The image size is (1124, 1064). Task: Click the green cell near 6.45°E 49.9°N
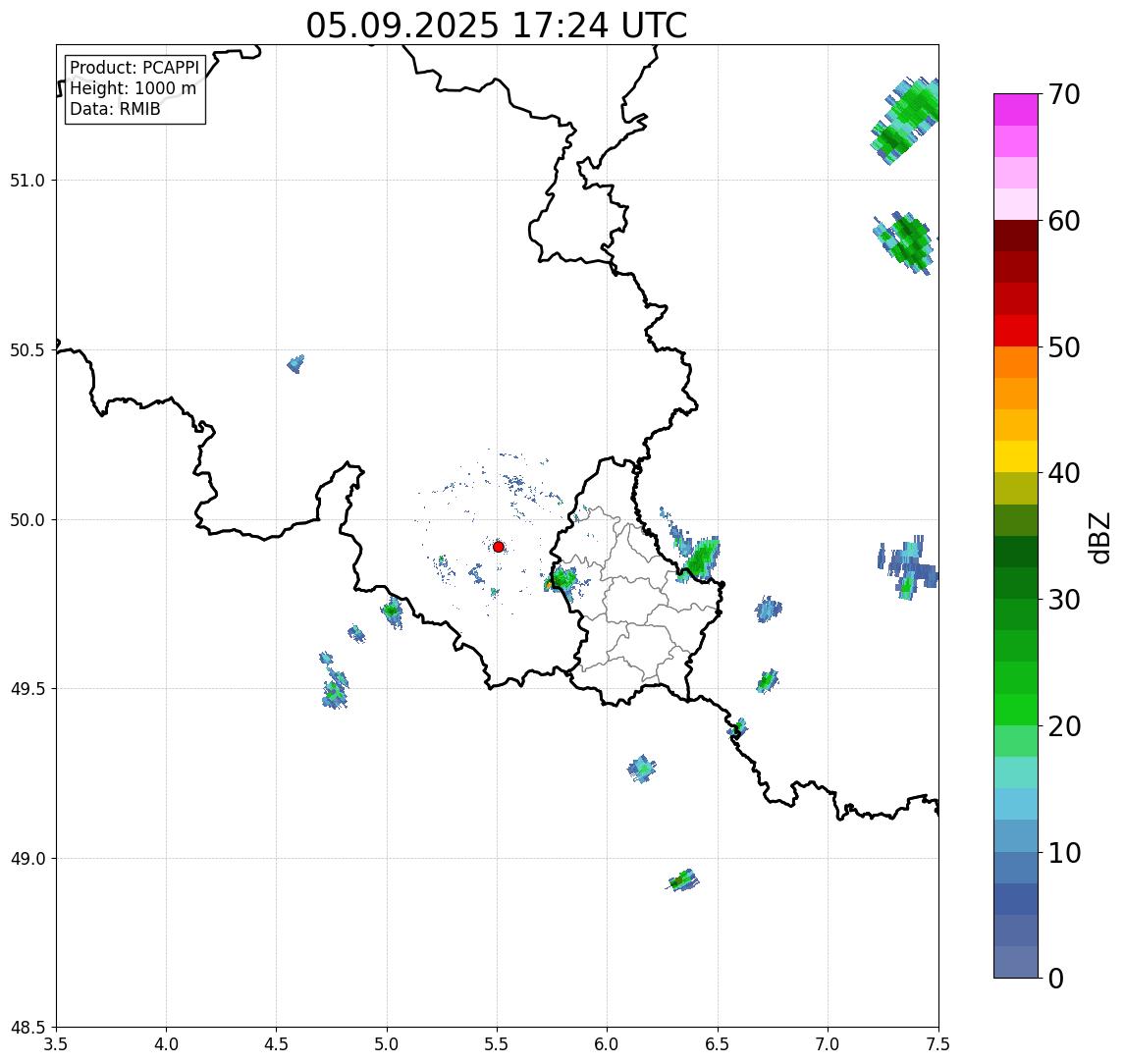pos(700,558)
